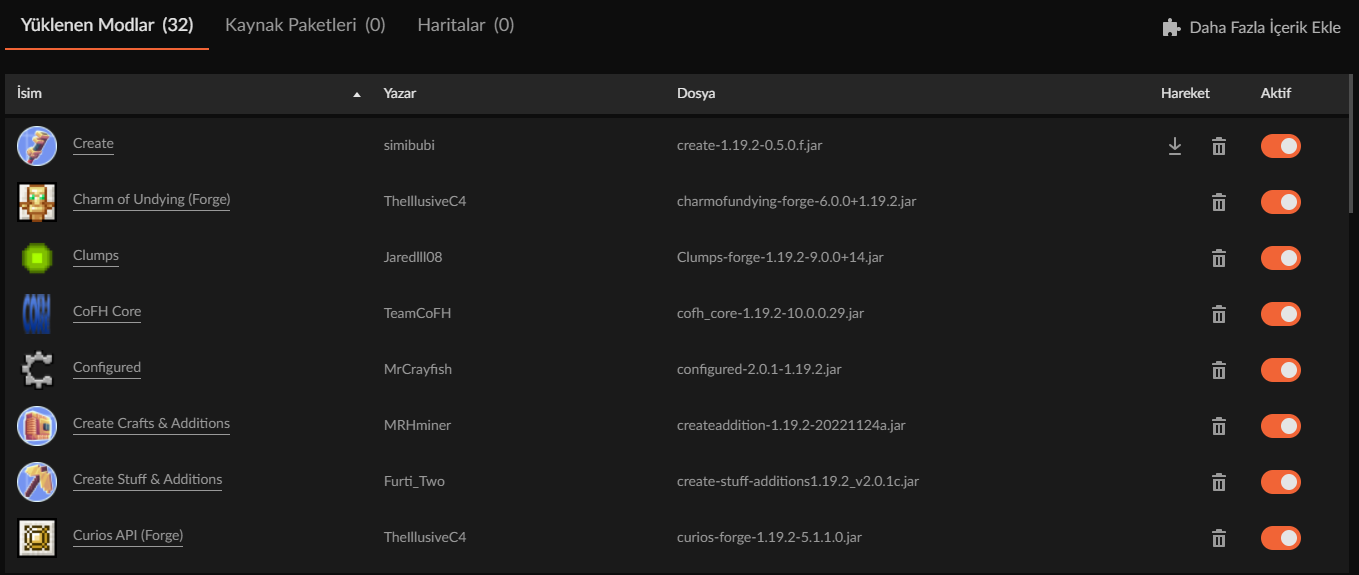Click author TeamCoFH
Viewport: 1359px width, 575px height.
[x=417, y=313]
